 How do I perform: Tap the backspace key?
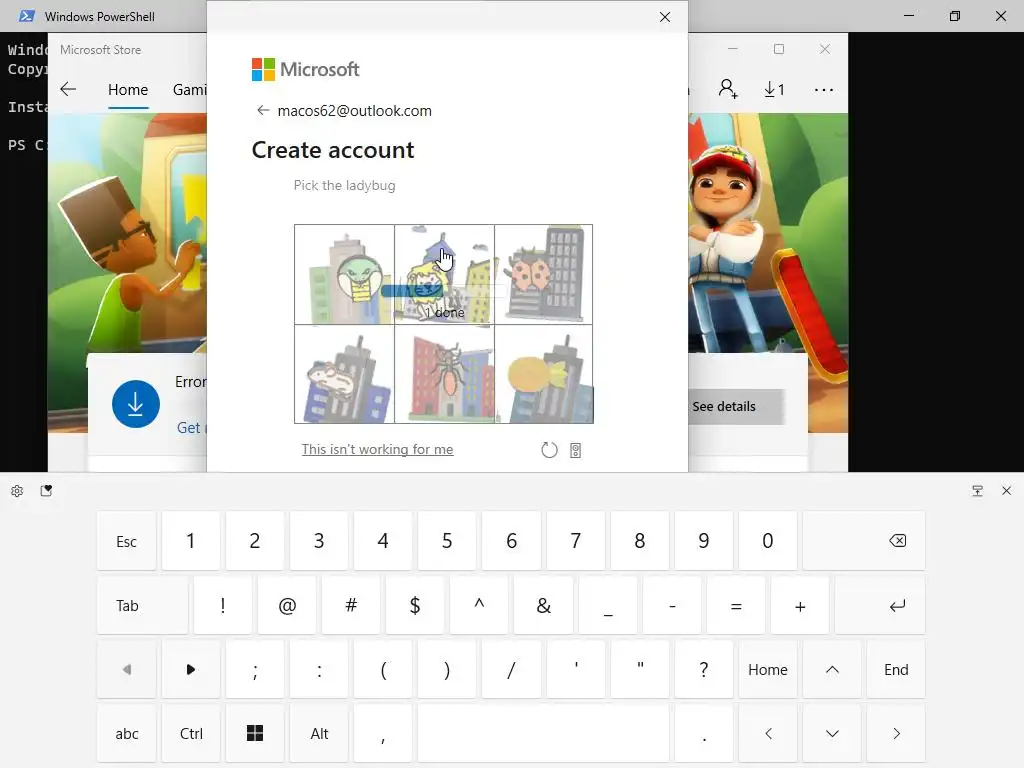[864, 541]
